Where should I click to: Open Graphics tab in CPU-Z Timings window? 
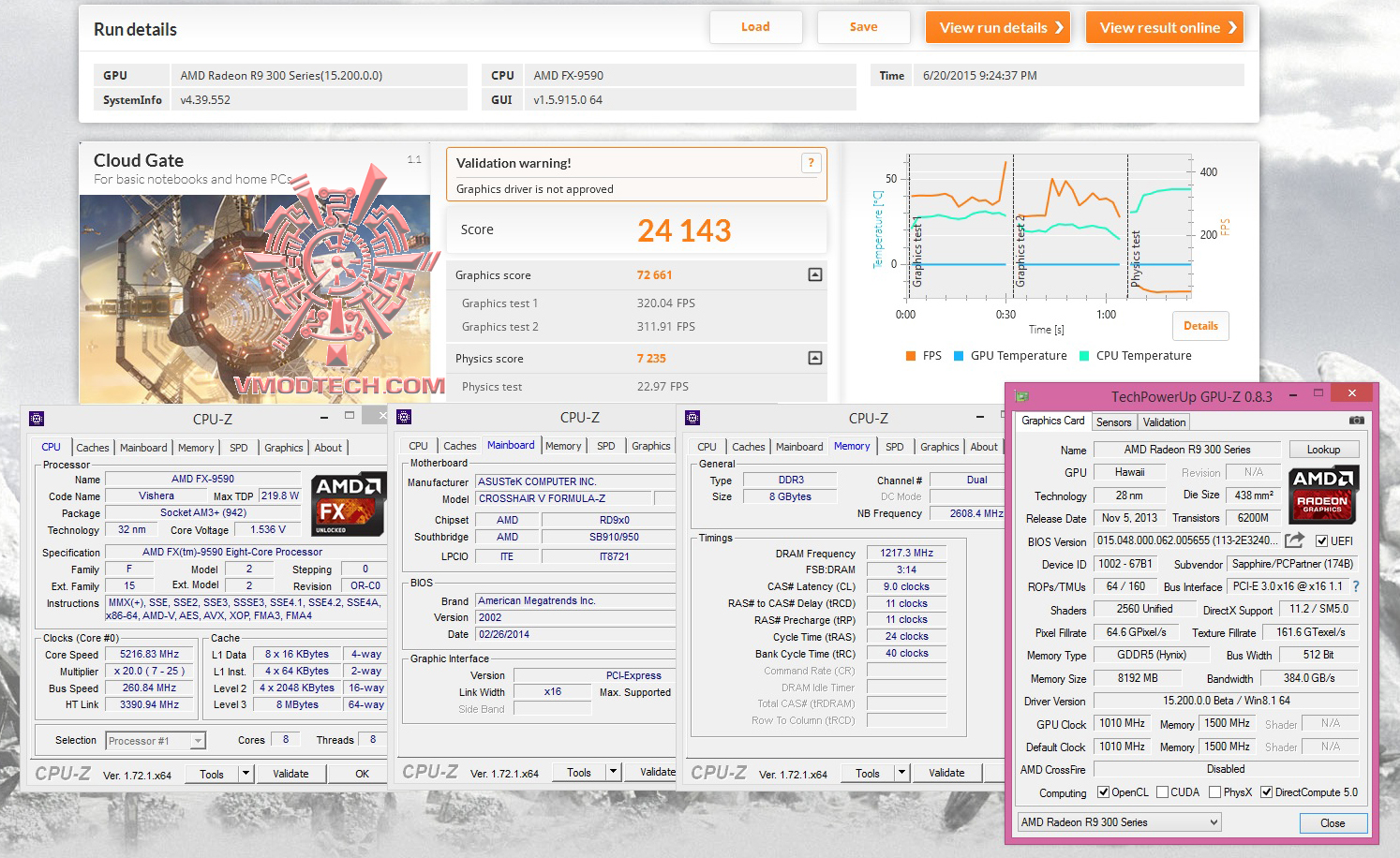tap(940, 447)
